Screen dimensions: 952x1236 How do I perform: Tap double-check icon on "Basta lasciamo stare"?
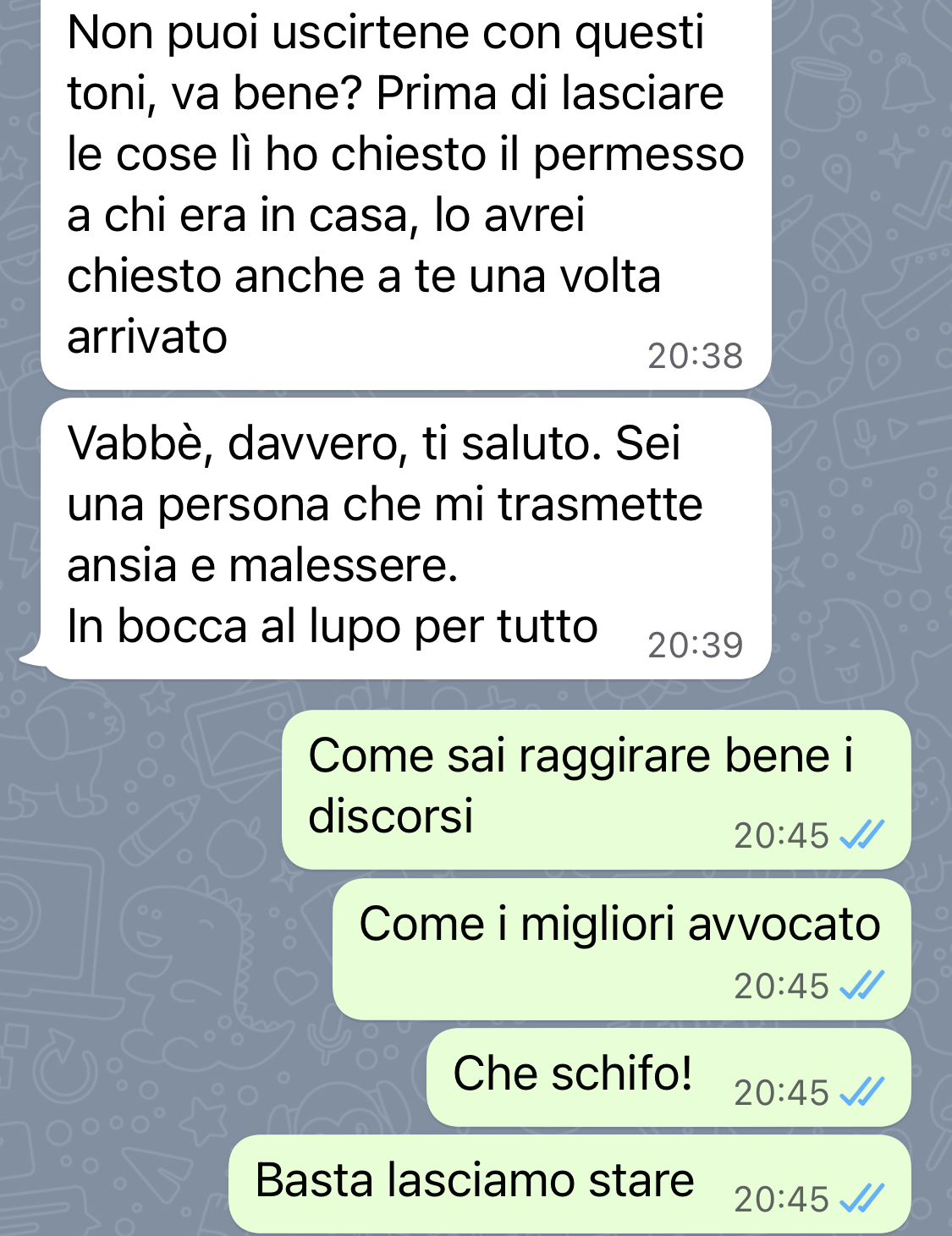click(x=861, y=1199)
